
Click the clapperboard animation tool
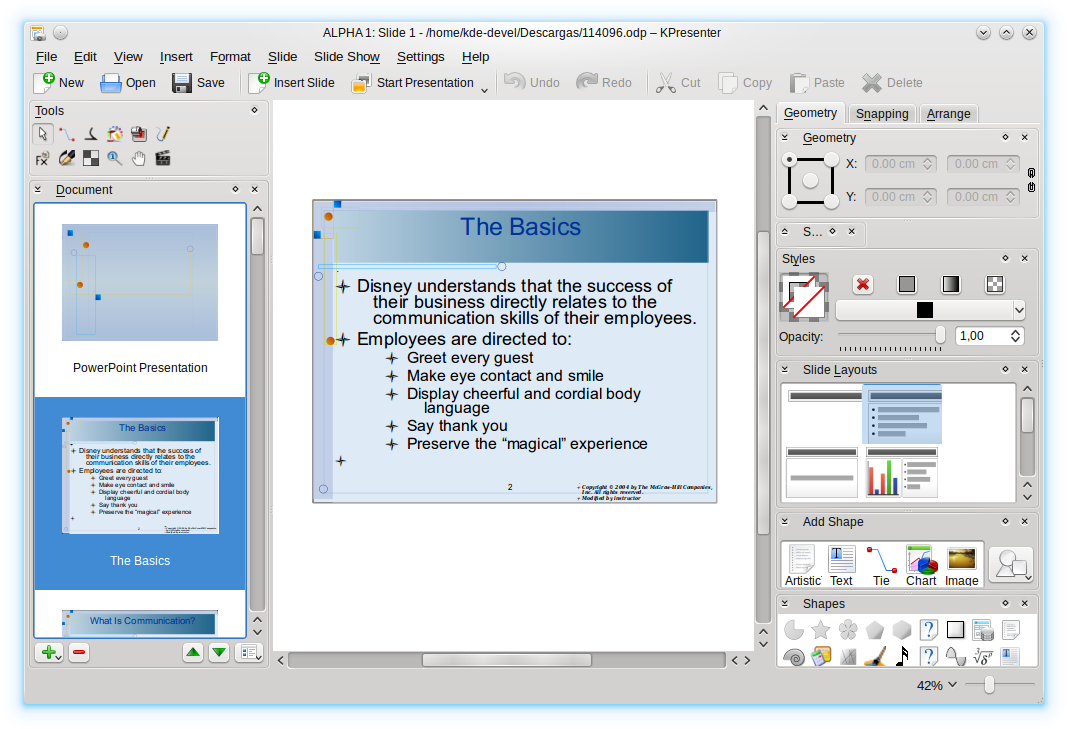tap(163, 158)
